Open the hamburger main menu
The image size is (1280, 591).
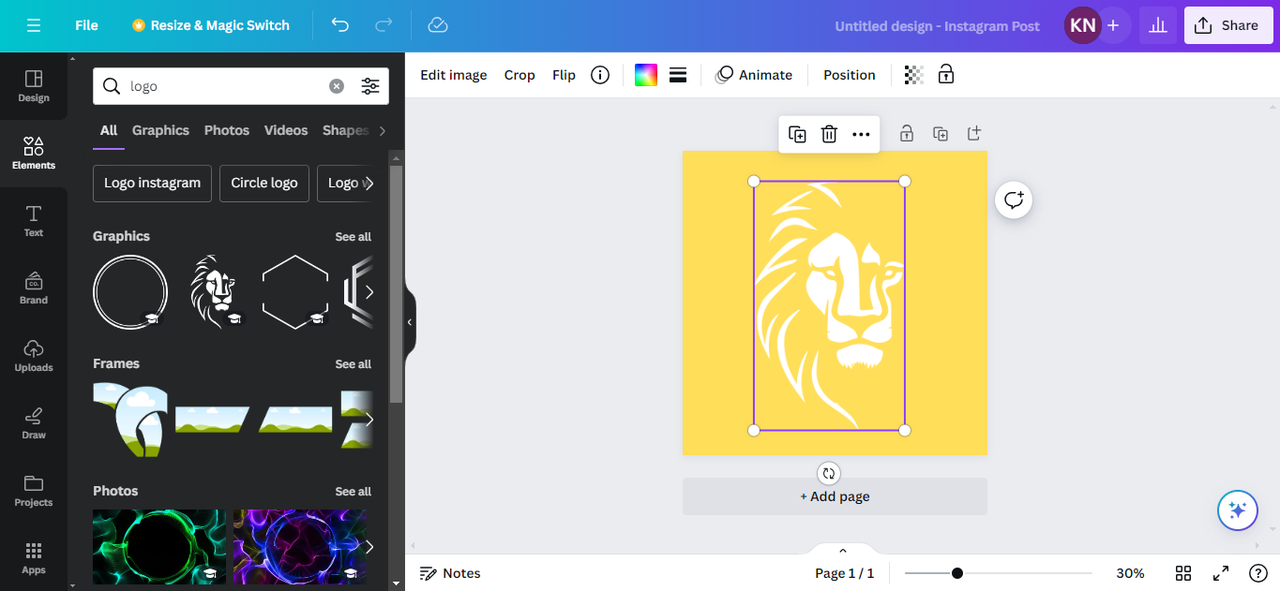point(33,25)
